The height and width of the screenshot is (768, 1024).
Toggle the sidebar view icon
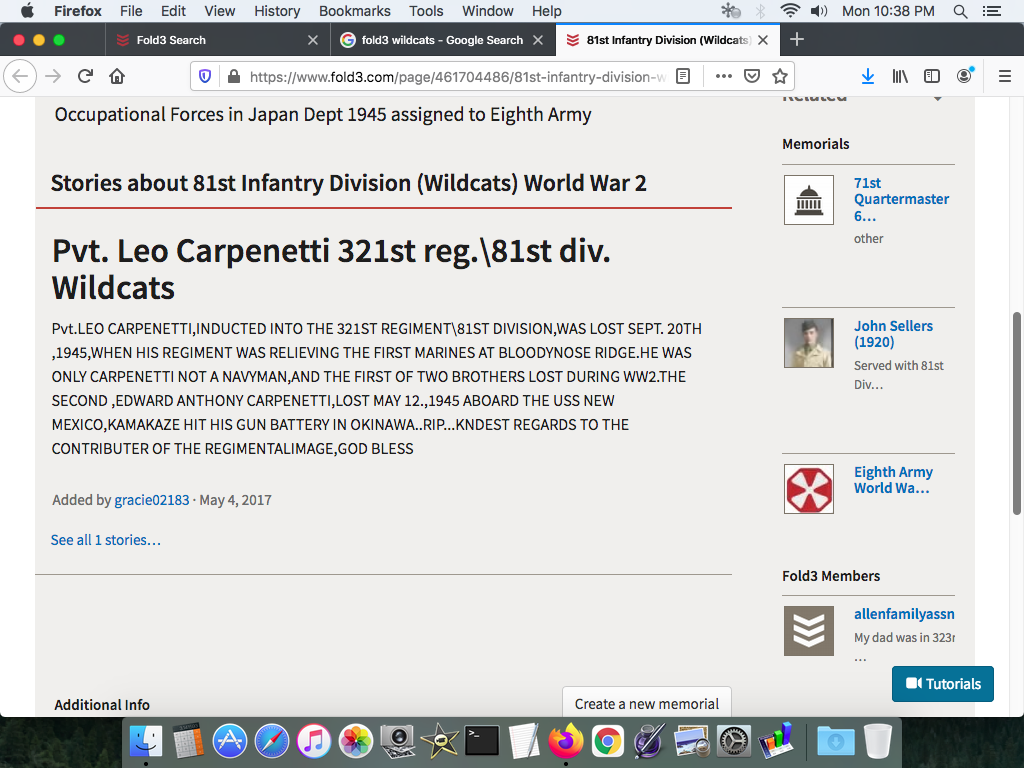click(x=932, y=76)
